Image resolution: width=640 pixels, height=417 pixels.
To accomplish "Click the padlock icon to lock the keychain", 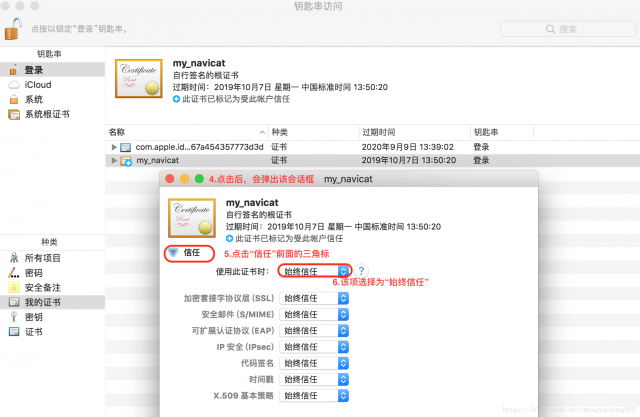I will 13,29.
